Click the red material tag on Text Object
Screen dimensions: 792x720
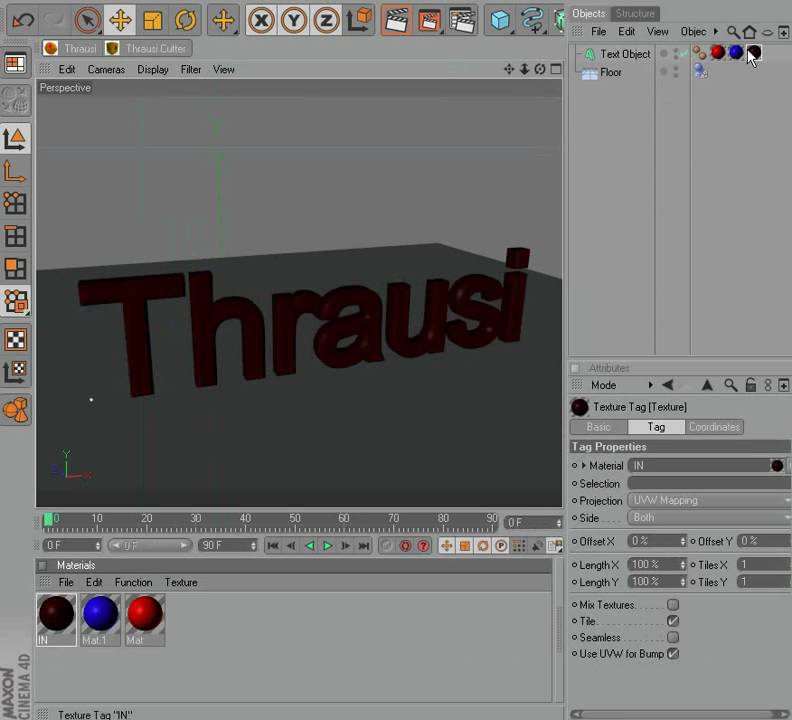click(x=717, y=52)
